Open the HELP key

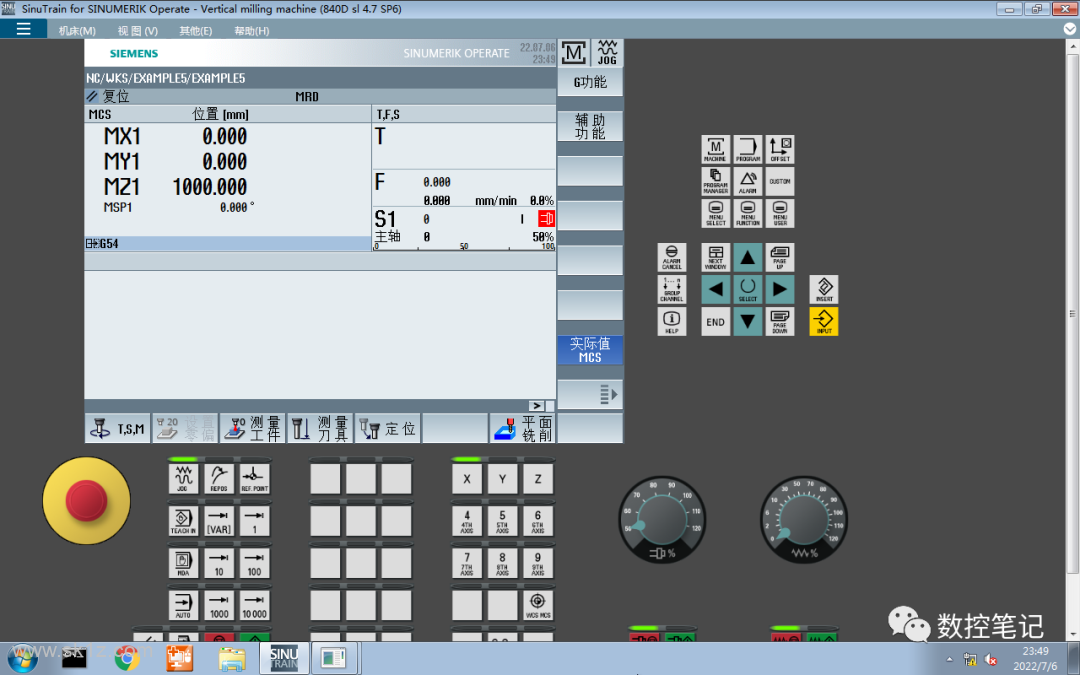[x=672, y=322]
